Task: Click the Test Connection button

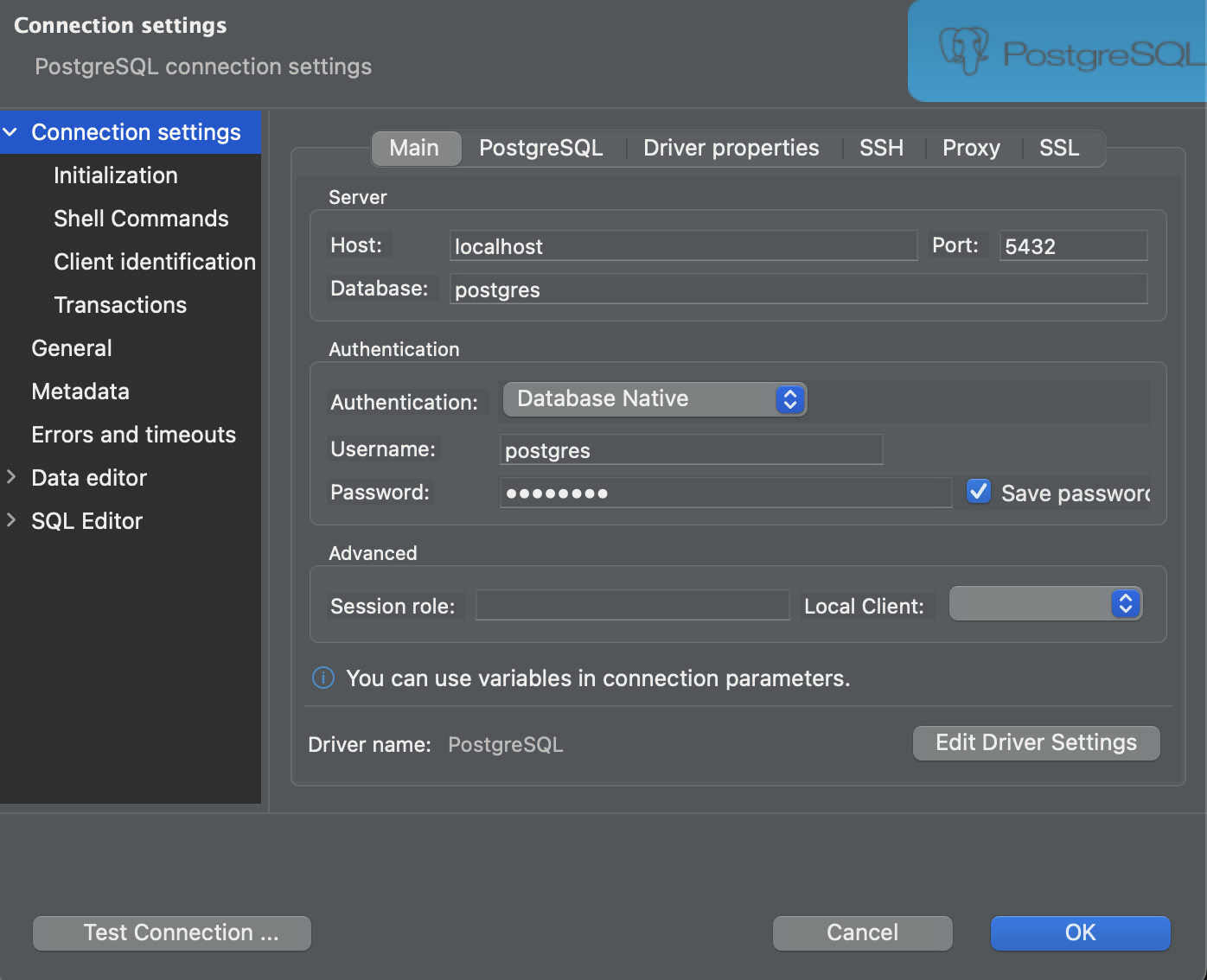Action: [172, 933]
